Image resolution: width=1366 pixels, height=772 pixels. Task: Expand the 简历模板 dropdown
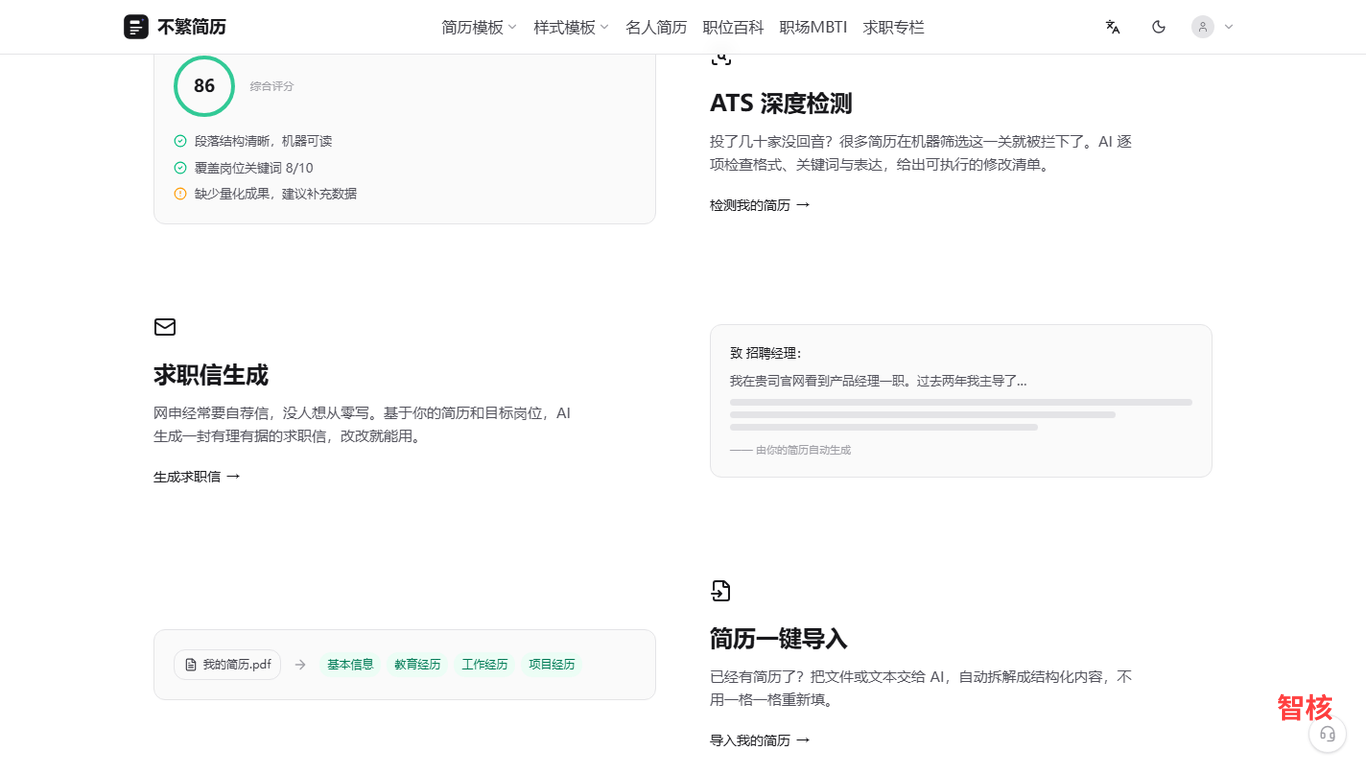(x=479, y=27)
